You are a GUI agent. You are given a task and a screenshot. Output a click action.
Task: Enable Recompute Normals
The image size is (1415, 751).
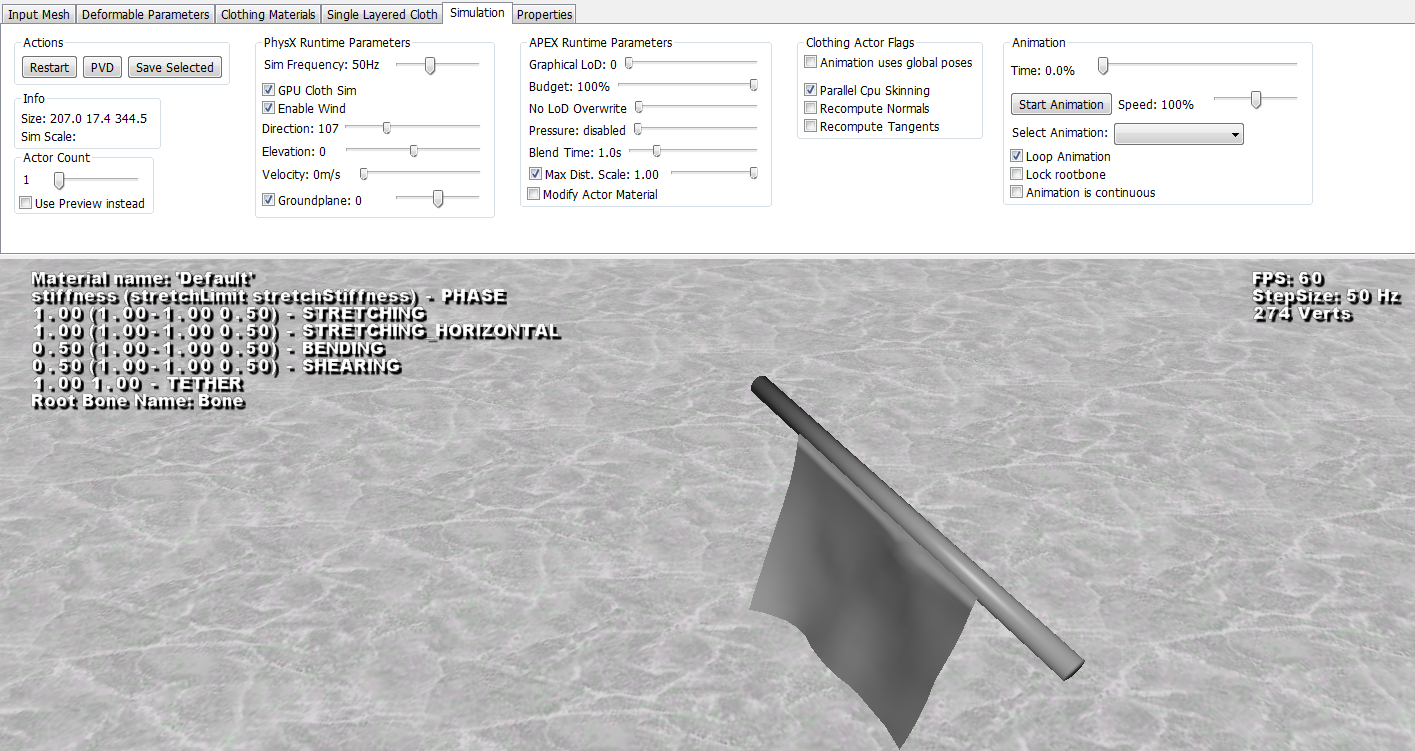tap(810, 108)
